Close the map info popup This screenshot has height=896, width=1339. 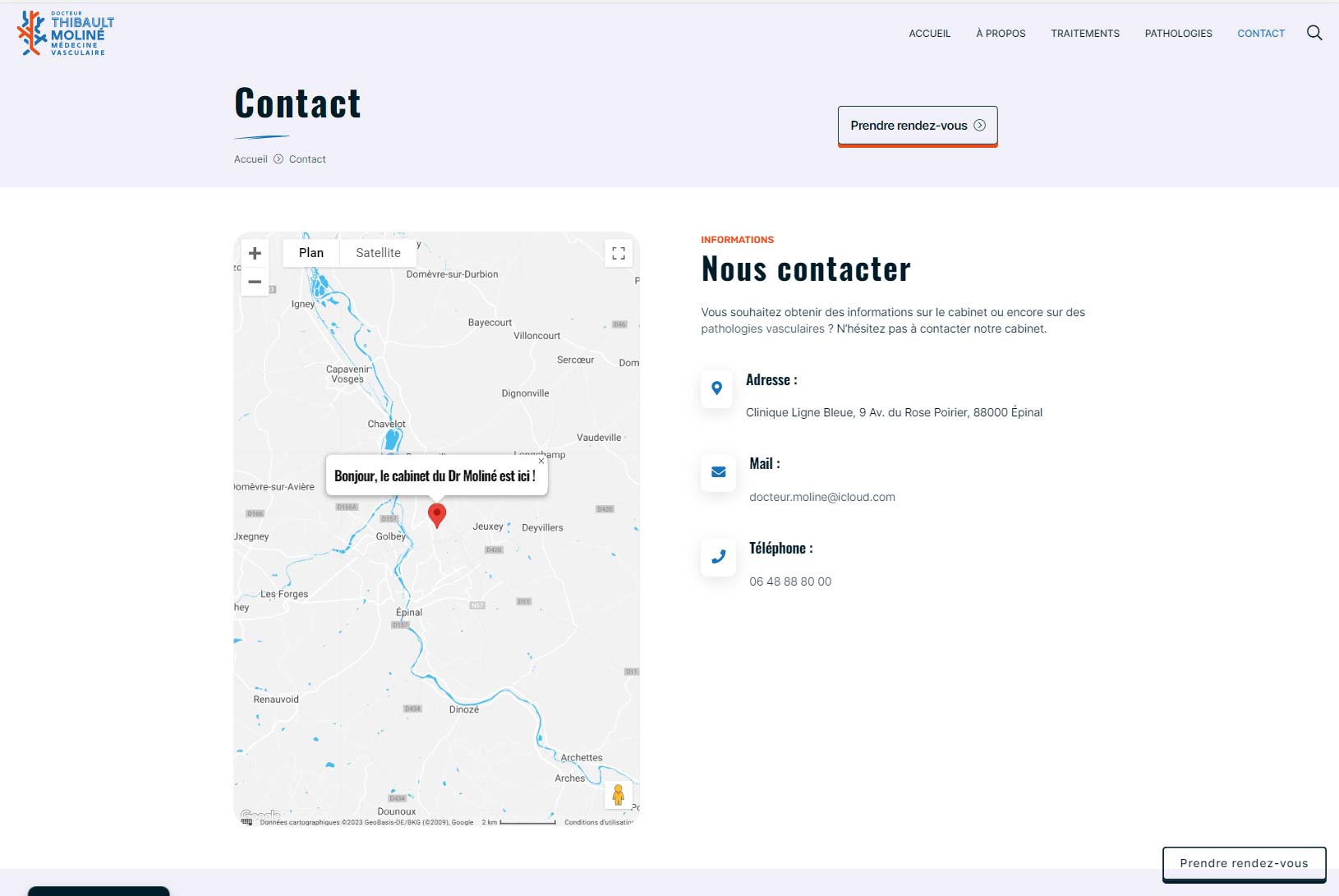541,462
